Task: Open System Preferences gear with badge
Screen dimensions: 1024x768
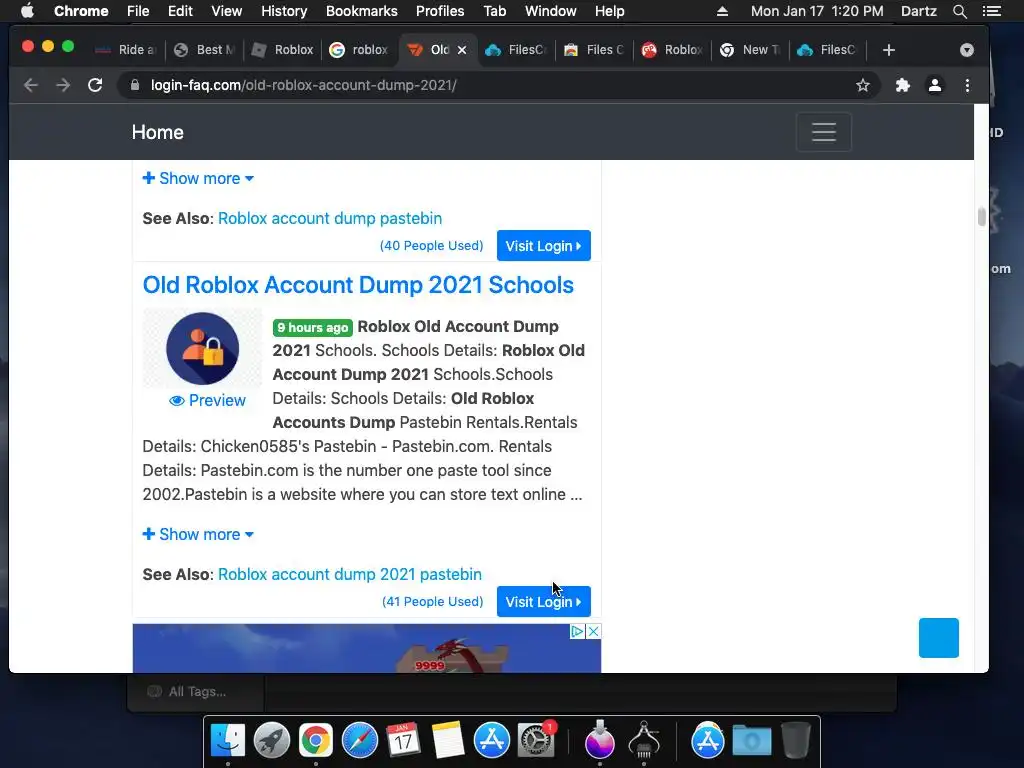Action: 536,741
